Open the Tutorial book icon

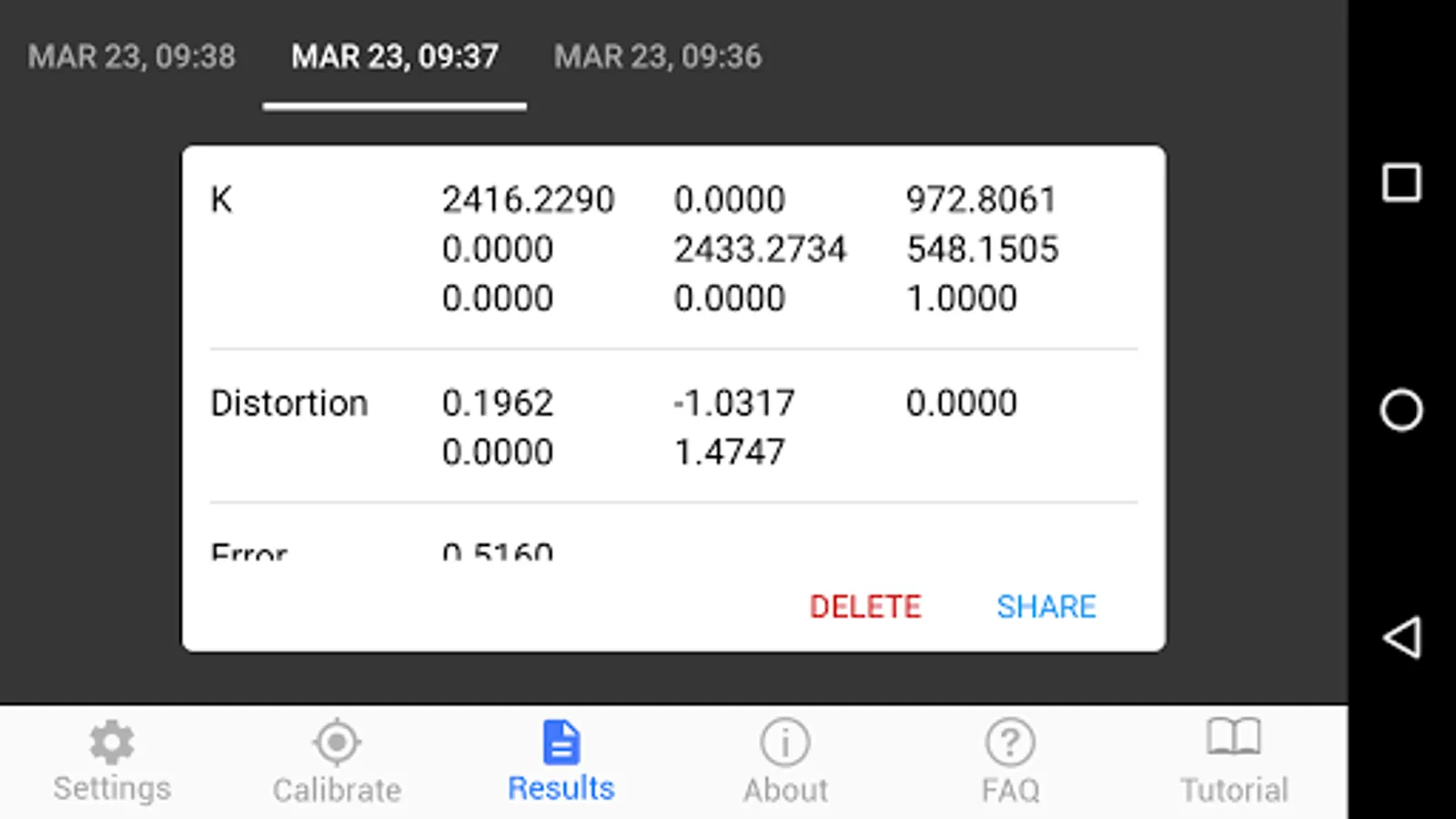coord(1234,737)
